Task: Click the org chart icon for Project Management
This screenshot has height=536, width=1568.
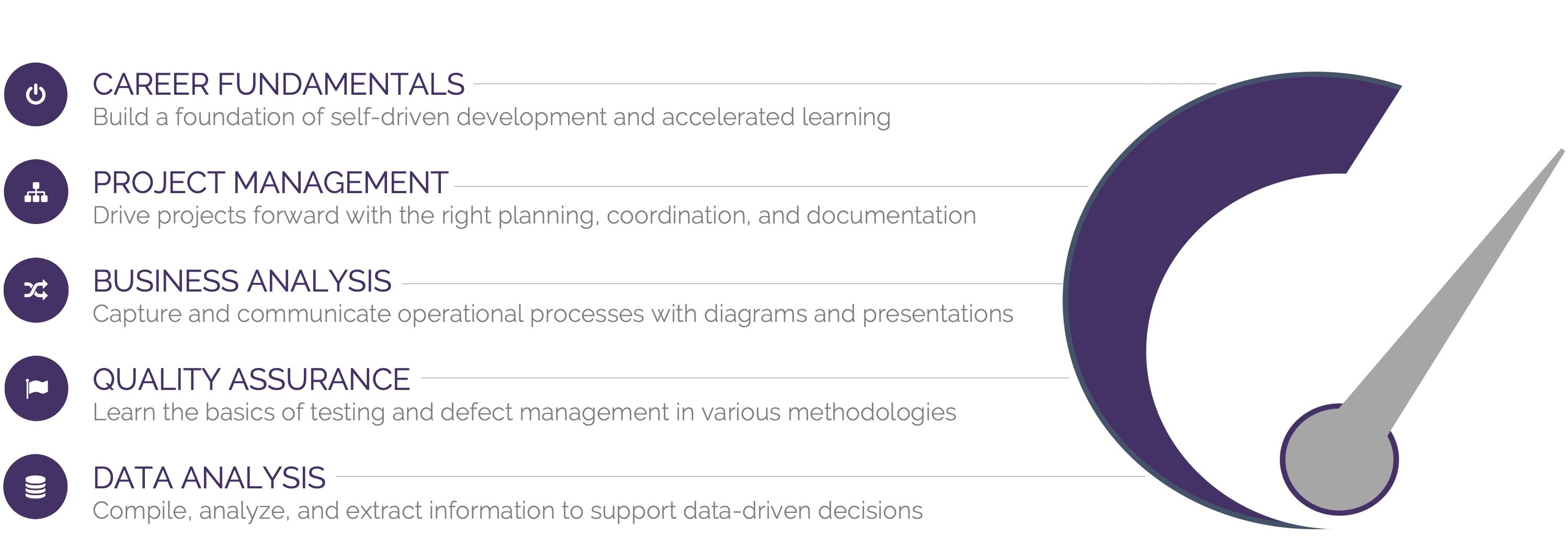Action: click(36, 192)
